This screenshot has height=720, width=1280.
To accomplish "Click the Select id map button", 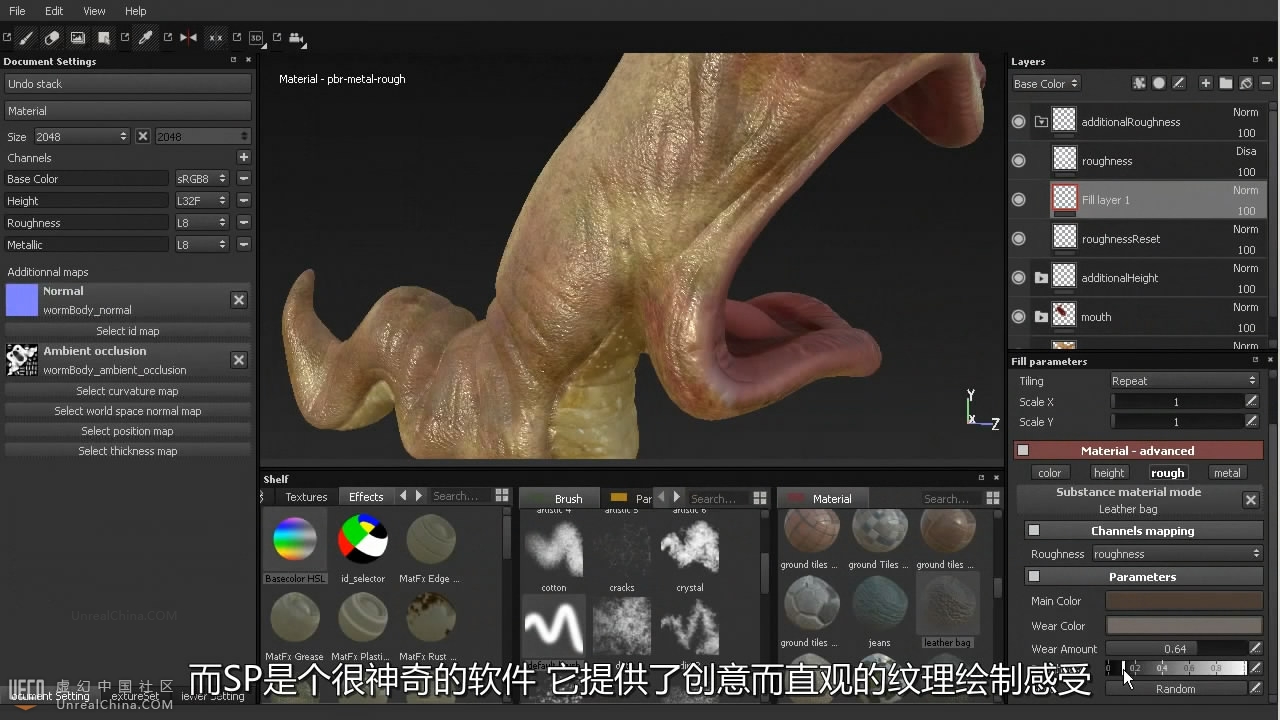I will coord(128,331).
